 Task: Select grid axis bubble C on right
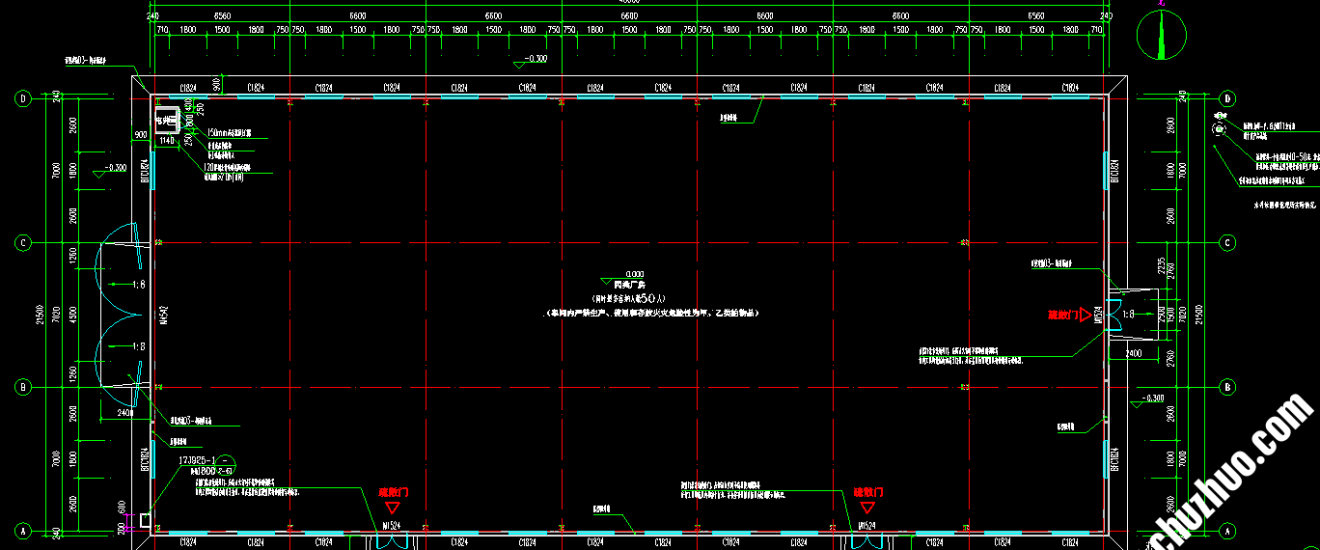[1228, 243]
